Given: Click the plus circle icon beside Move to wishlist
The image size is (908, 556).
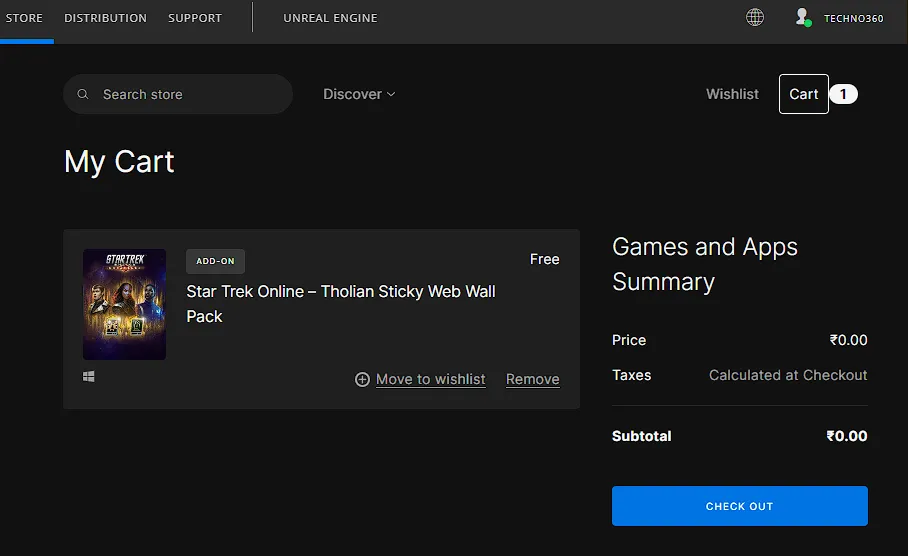Looking at the screenshot, I should pos(362,380).
